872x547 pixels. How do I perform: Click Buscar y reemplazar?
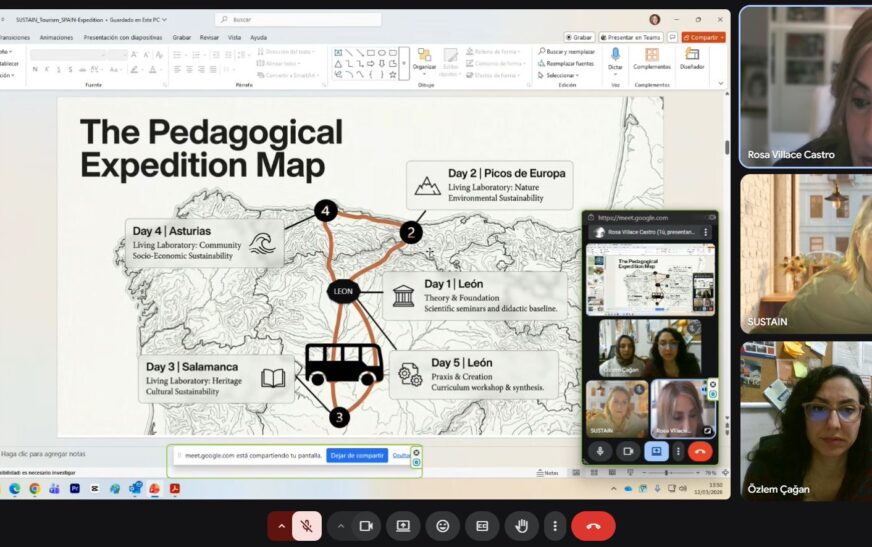(x=567, y=52)
